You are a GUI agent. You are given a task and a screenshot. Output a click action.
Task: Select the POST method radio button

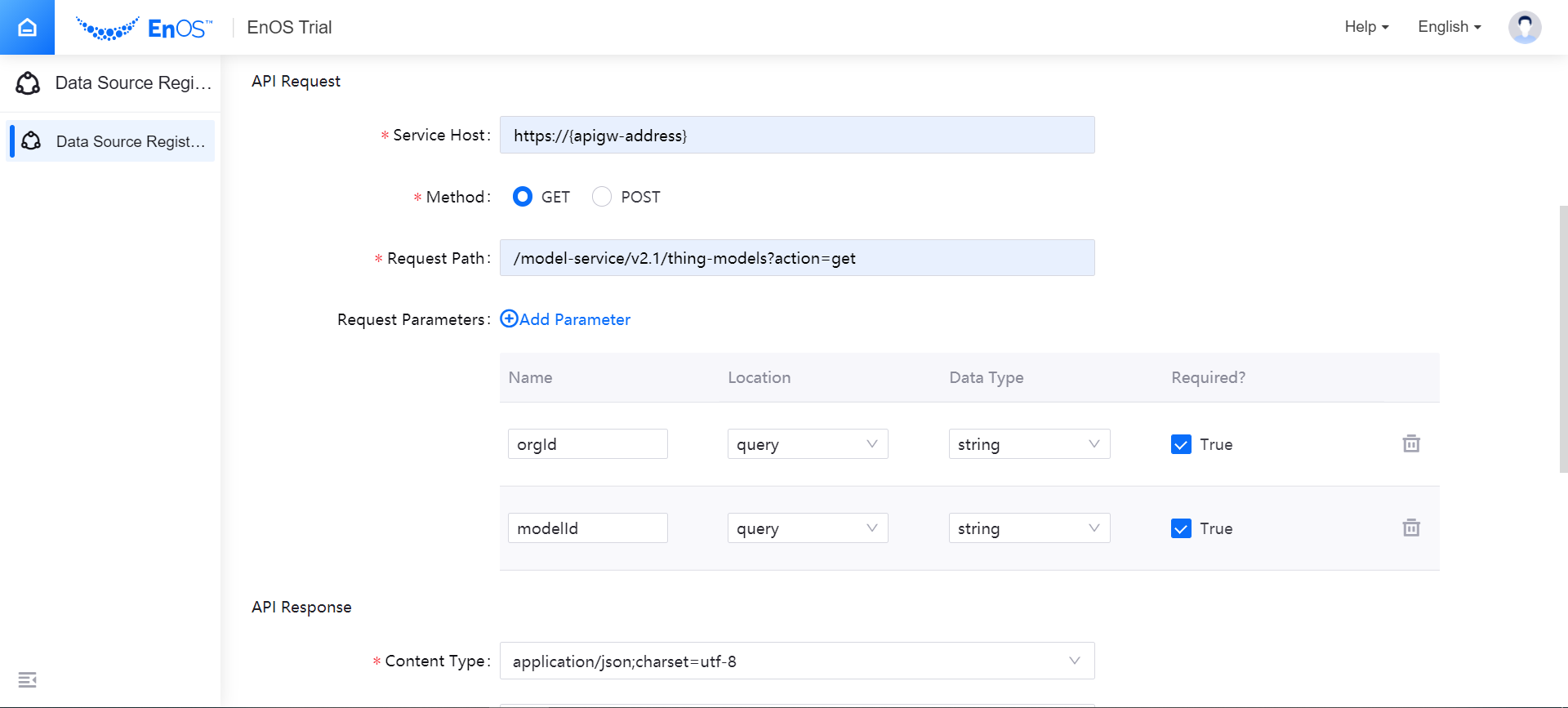(x=602, y=197)
